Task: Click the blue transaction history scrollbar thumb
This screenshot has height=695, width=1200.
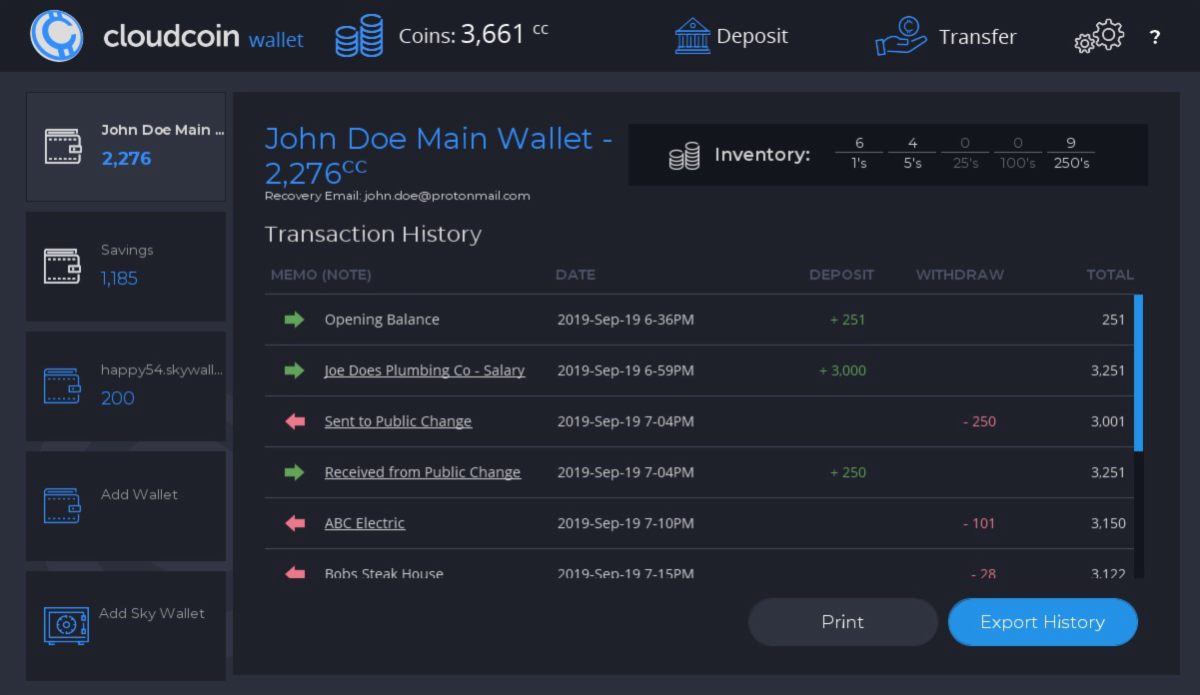Action: pos(1138,373)
